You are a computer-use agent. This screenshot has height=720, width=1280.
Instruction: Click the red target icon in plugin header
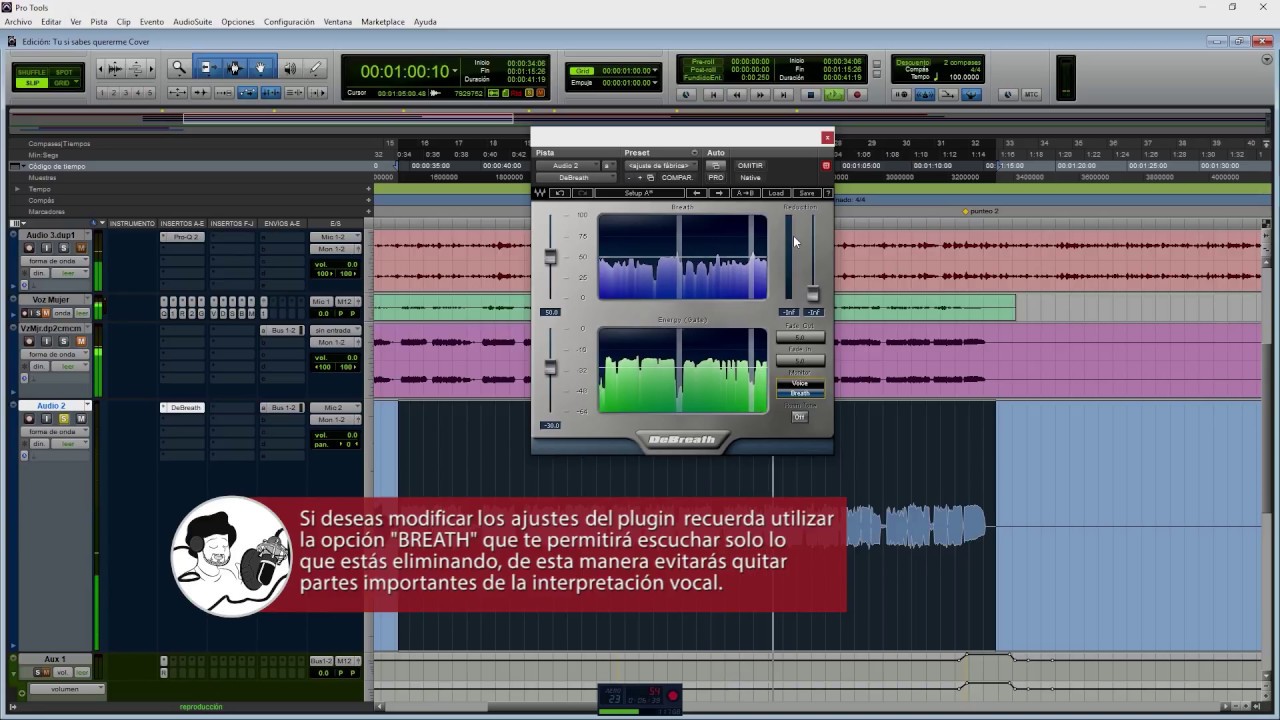tap(826, 166)
